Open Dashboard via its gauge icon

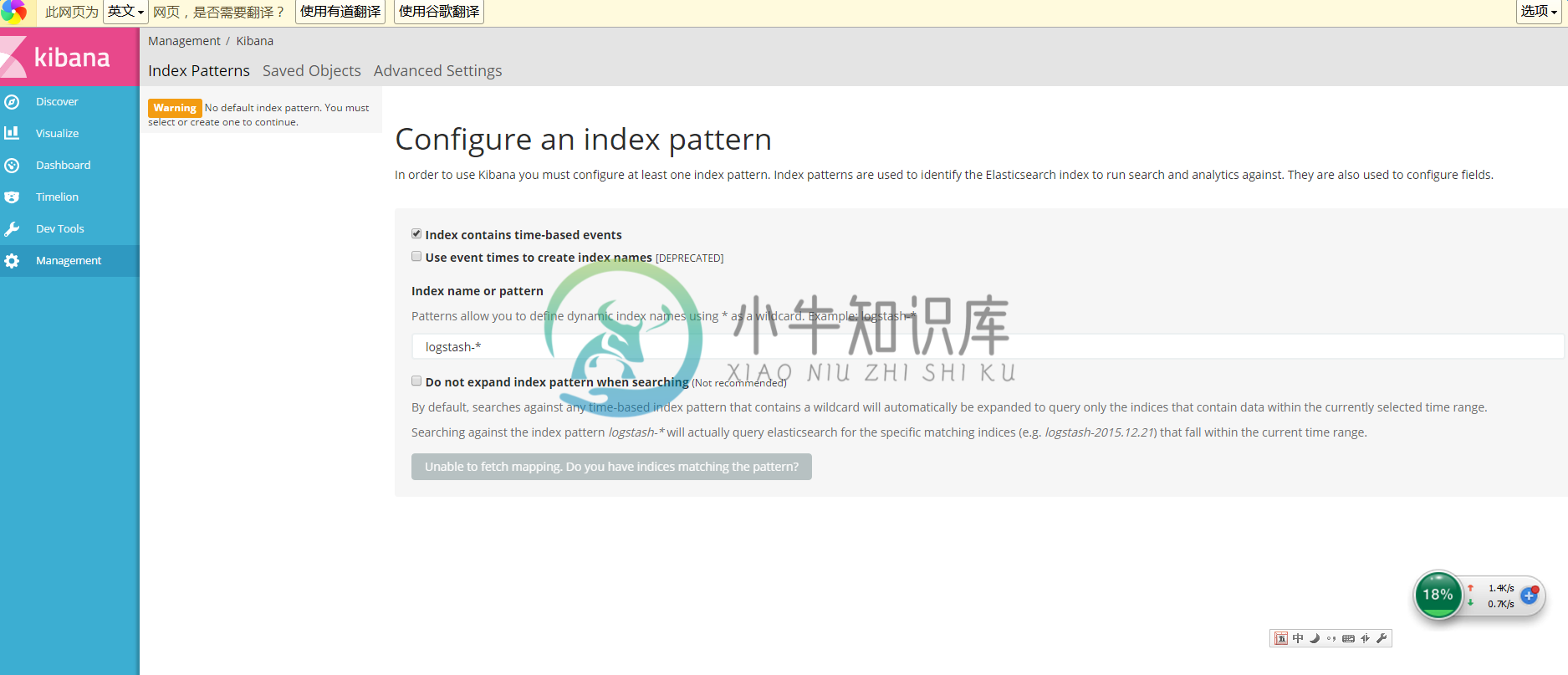[x=12, y=166]
